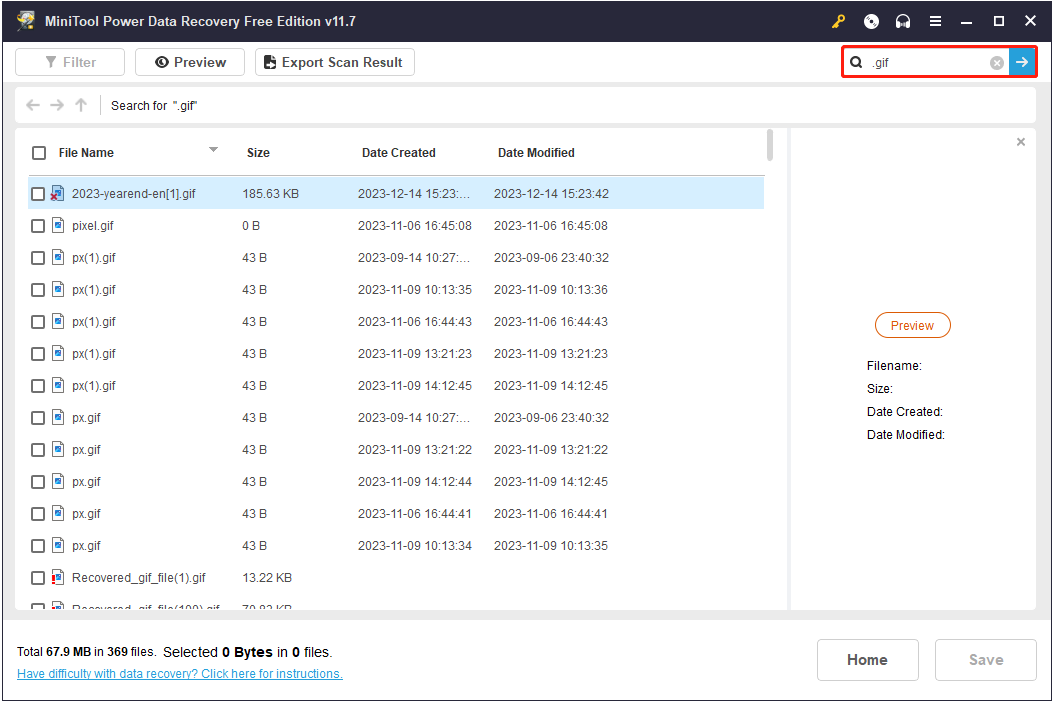Go up one level arrow
1054x703 pixels.
[x=81, y=106]
